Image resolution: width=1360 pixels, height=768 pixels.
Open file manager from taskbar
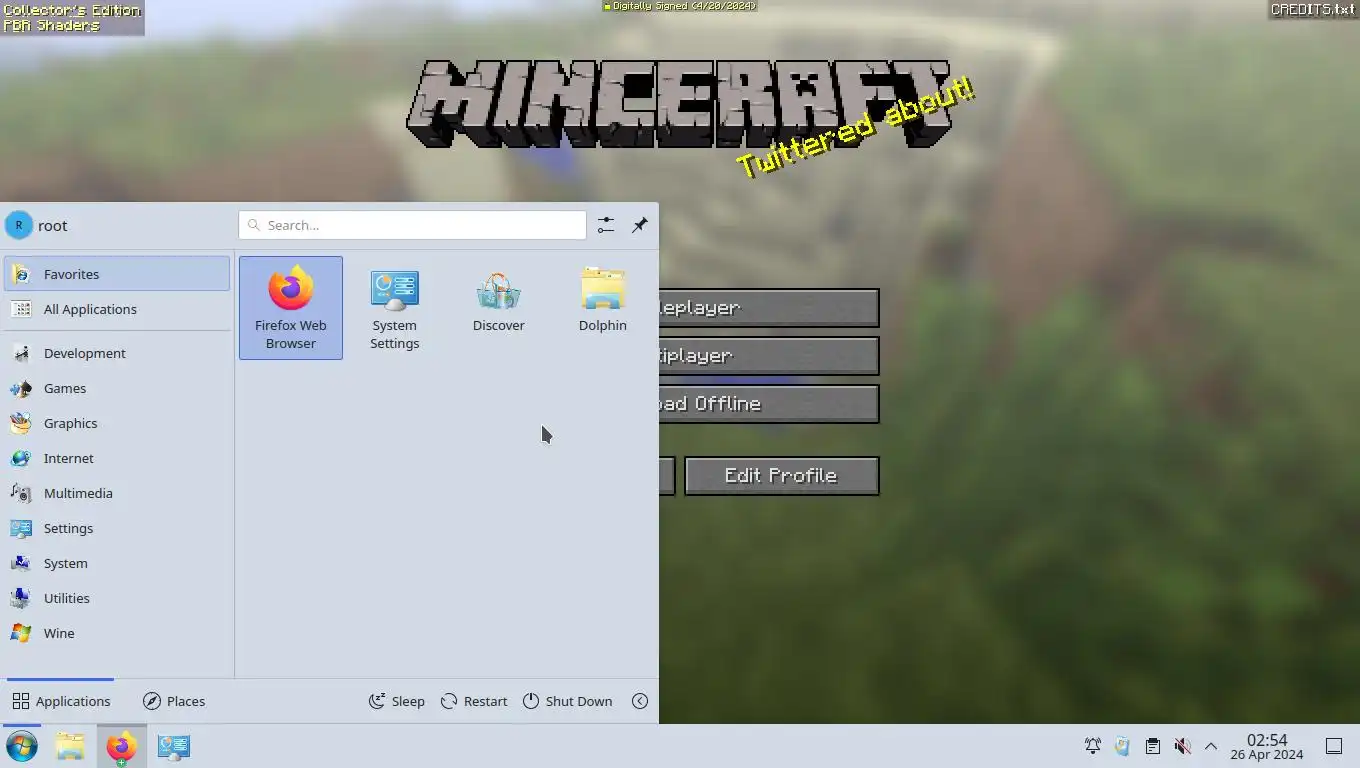[x=70, y=746]
